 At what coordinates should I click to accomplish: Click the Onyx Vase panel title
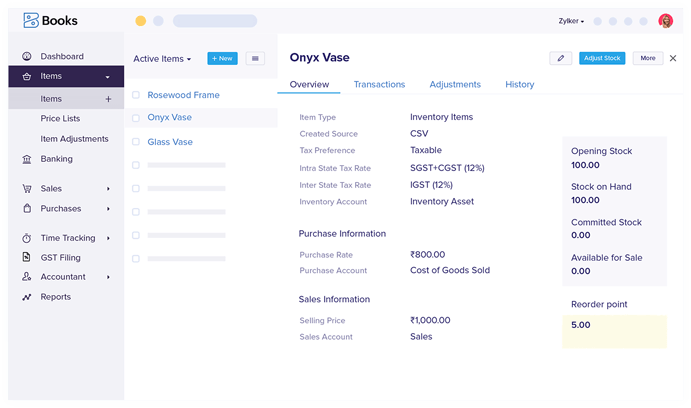click(319, 58)
